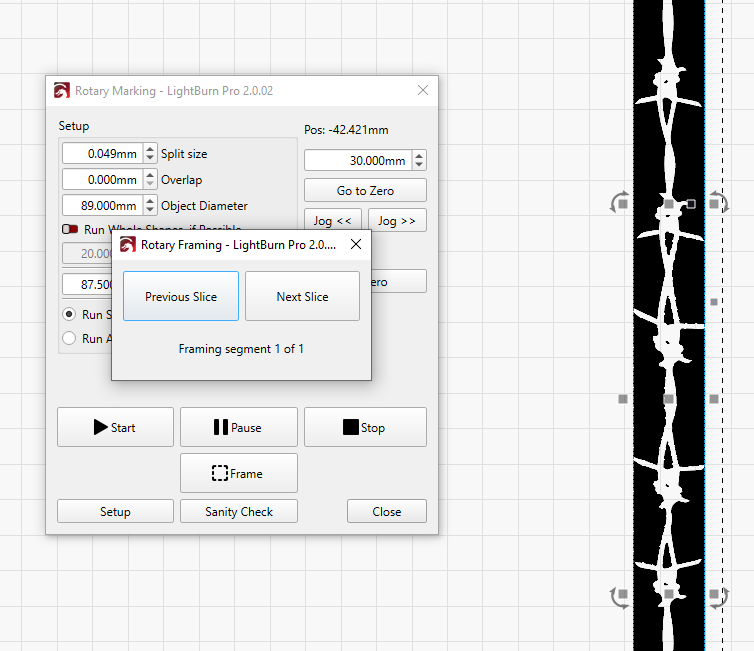Click the Stop button
This screenshot has width=754, height=651.
pyautogui.click(x=365, y=427)
